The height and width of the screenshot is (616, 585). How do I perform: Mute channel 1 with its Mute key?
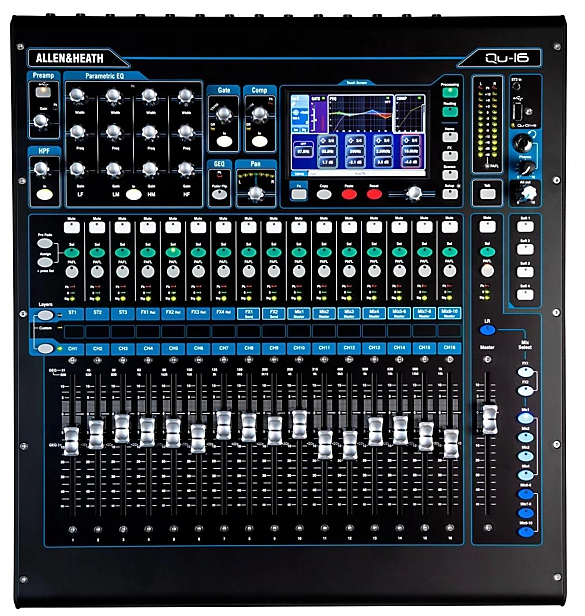pyautogui.click(x=72, y=227)
